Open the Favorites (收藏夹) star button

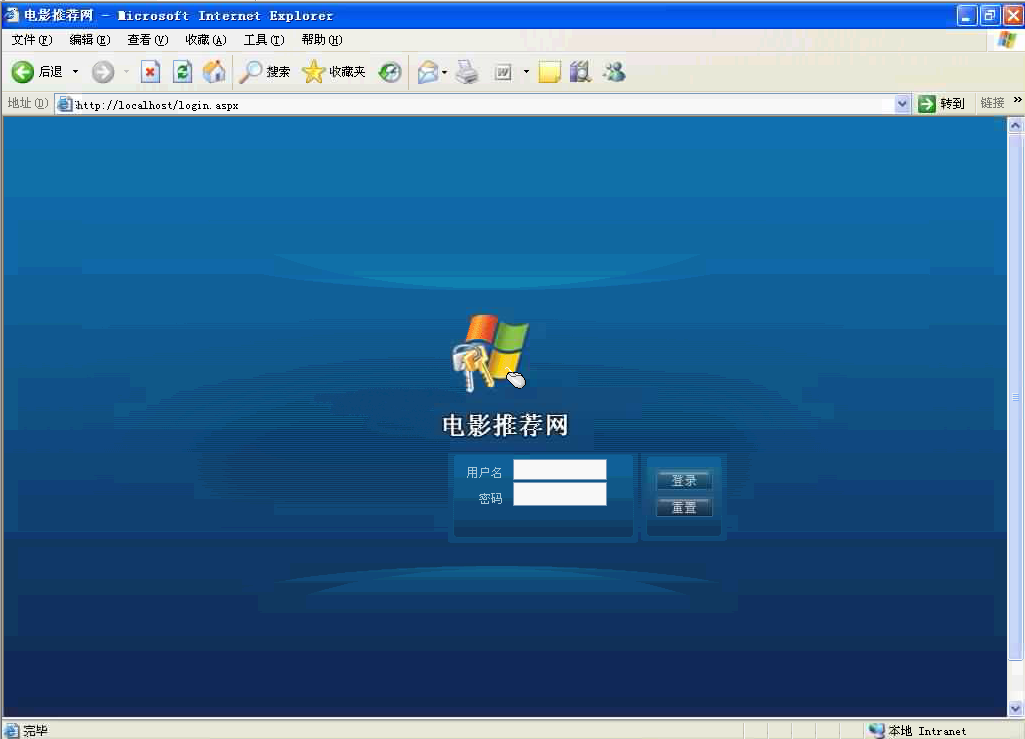(x=333, y=72)
